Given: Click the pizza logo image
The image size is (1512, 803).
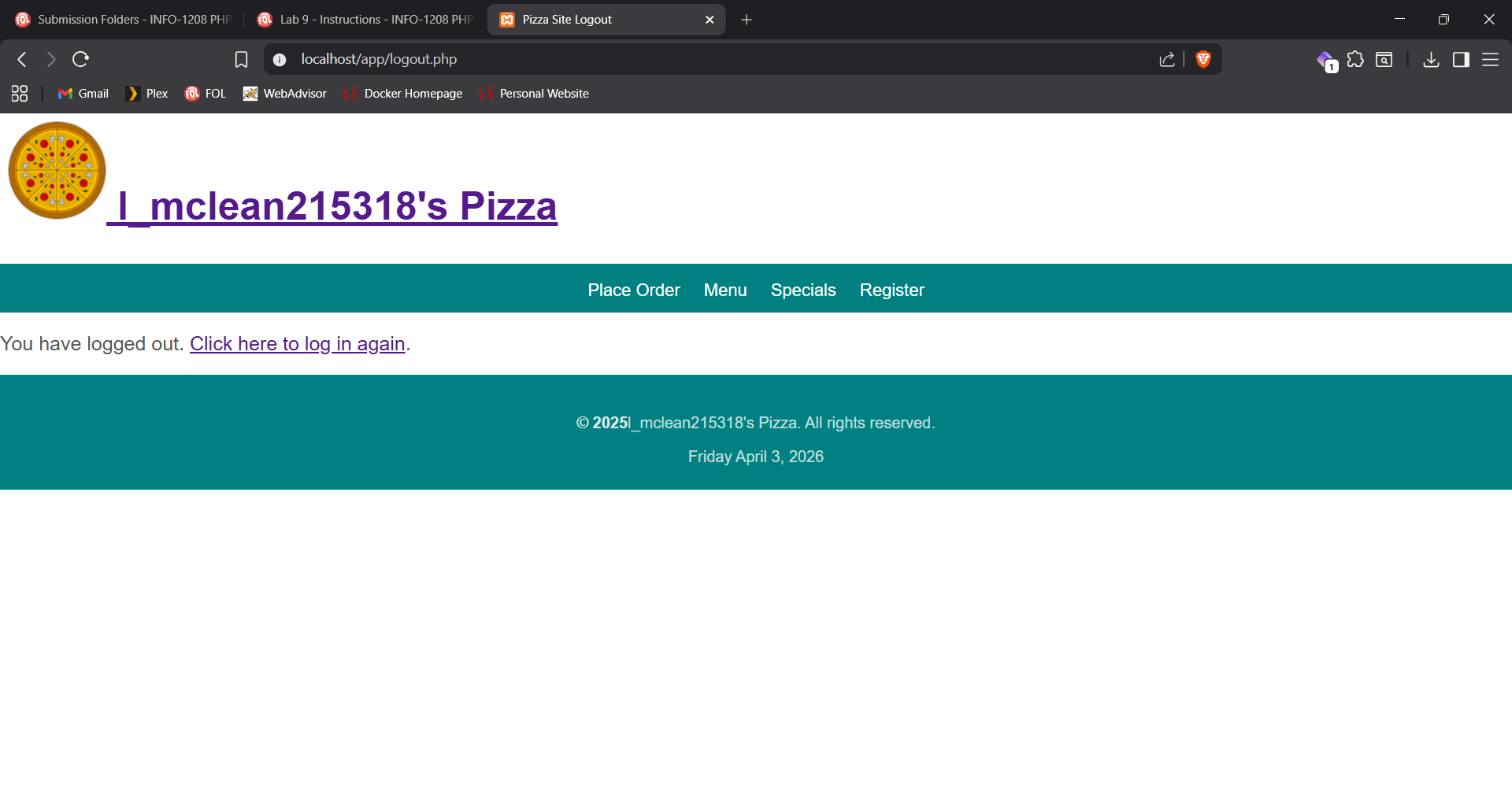Looking at the screenshot, I should coord(57,170).
